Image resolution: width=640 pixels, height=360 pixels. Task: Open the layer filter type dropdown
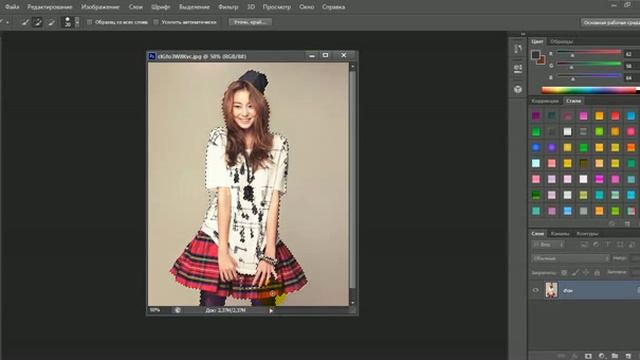click(549, 244)
